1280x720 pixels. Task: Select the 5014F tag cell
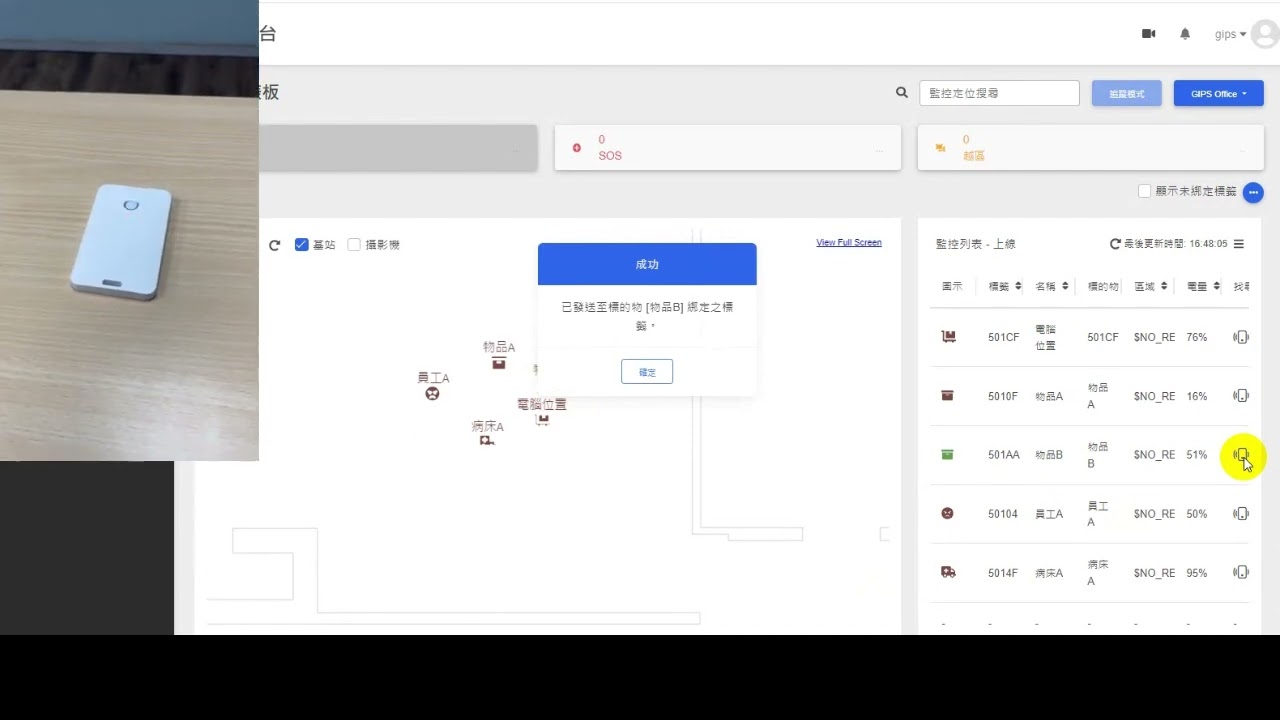[1002, 573]
